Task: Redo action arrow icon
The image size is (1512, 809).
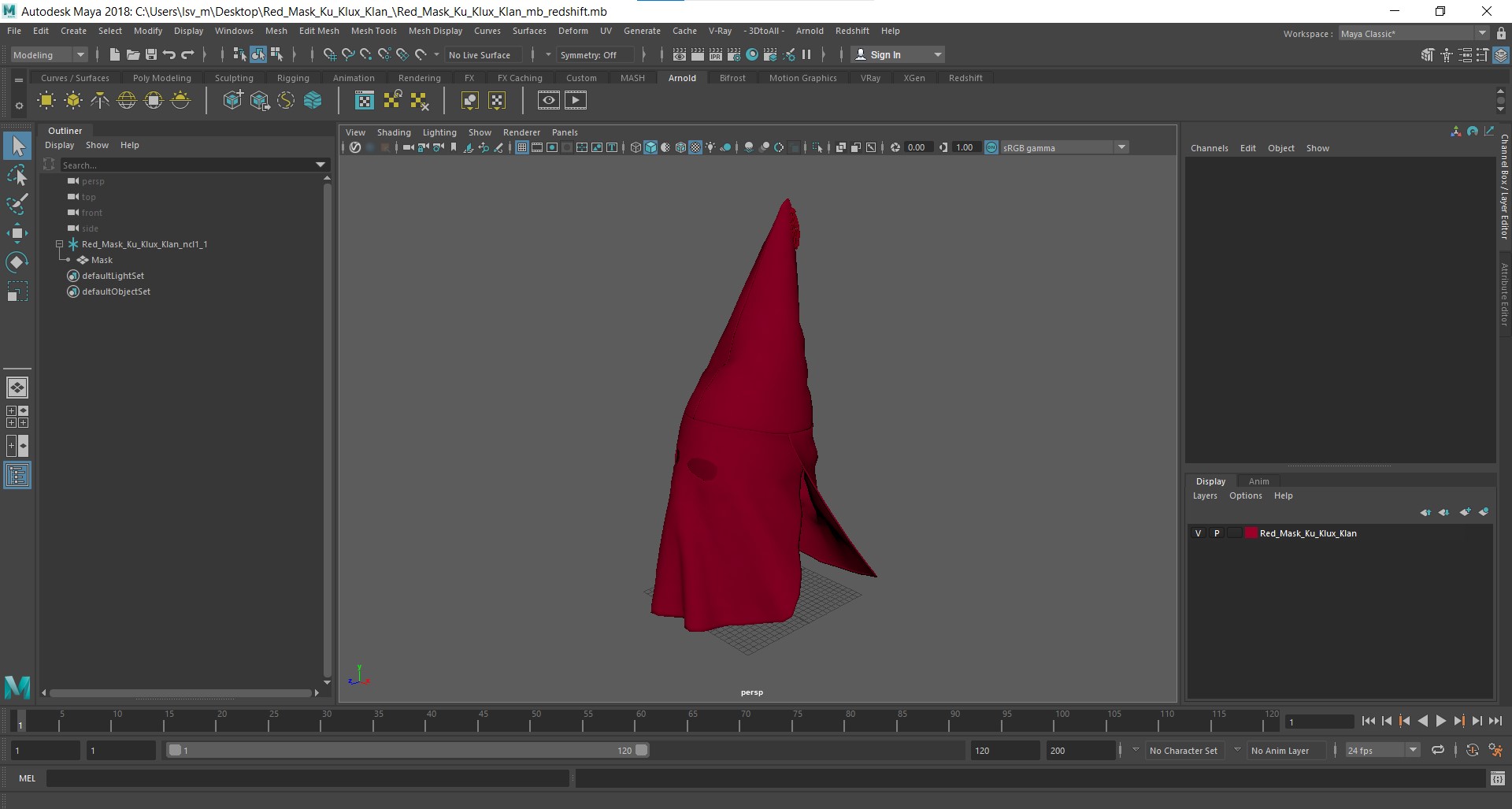Action: point(187,54)
